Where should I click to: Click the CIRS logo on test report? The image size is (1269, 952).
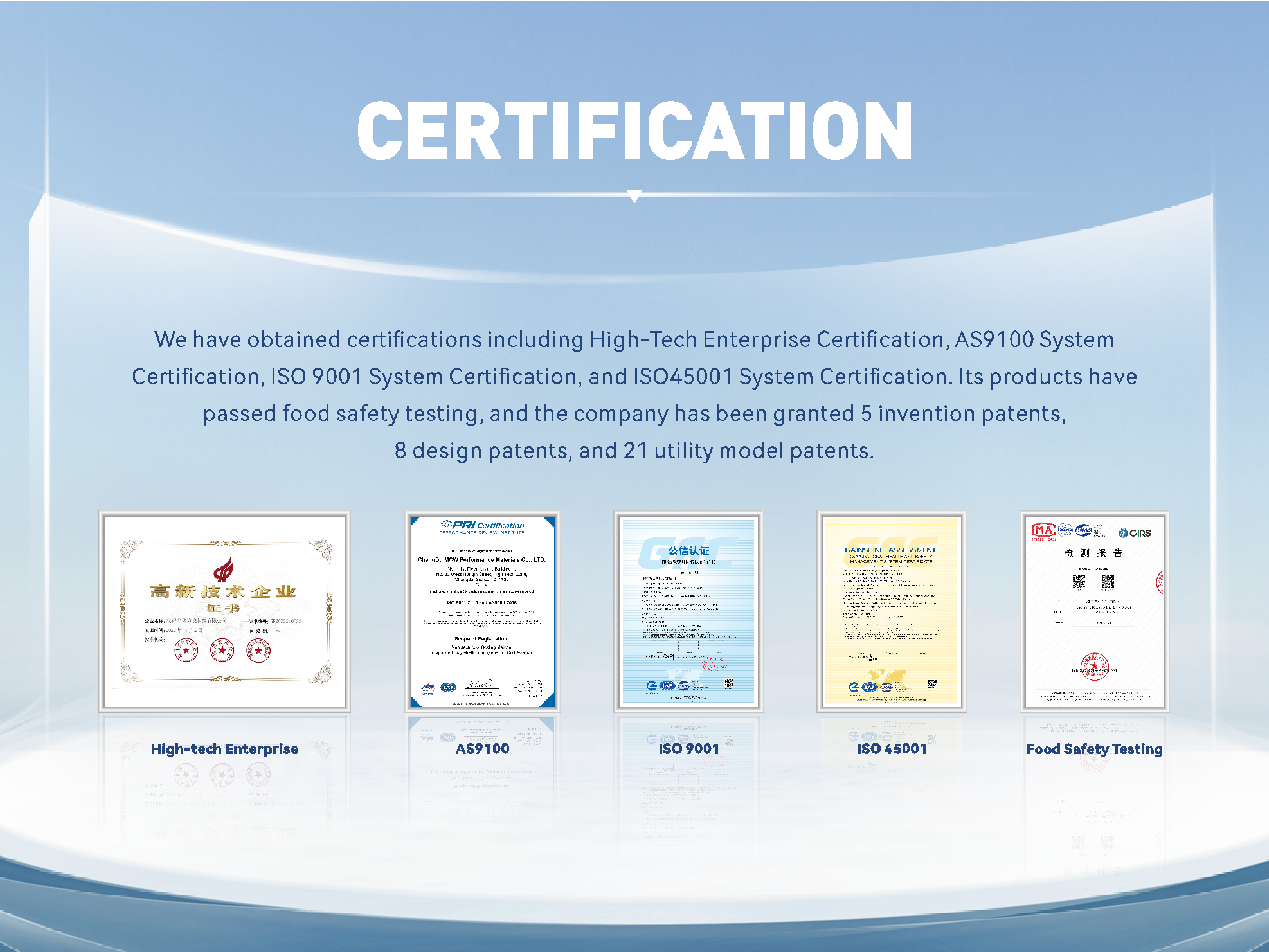point(1135,533)
